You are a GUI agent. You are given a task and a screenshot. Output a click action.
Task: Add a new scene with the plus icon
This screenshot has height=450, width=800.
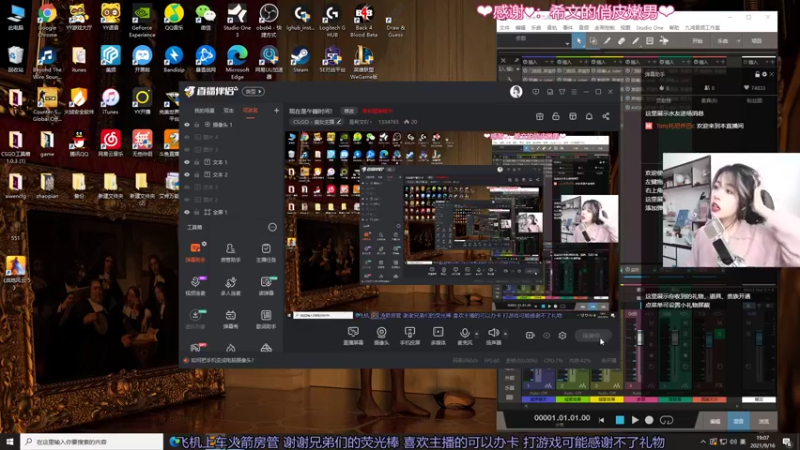tap(276, 110)
